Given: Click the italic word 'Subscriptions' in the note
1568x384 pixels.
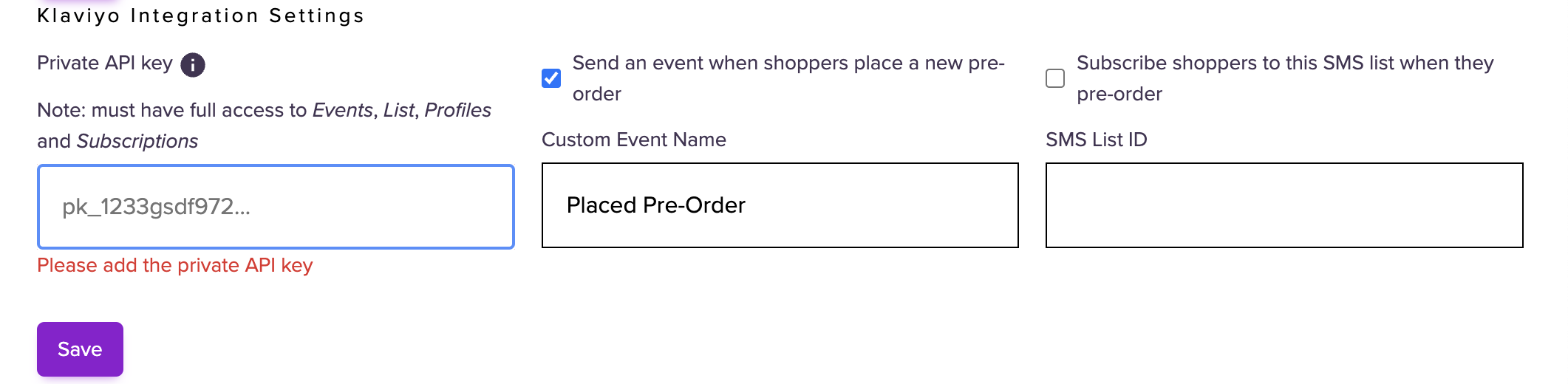Looking at the screenshot, I should [x=137, y=141].
